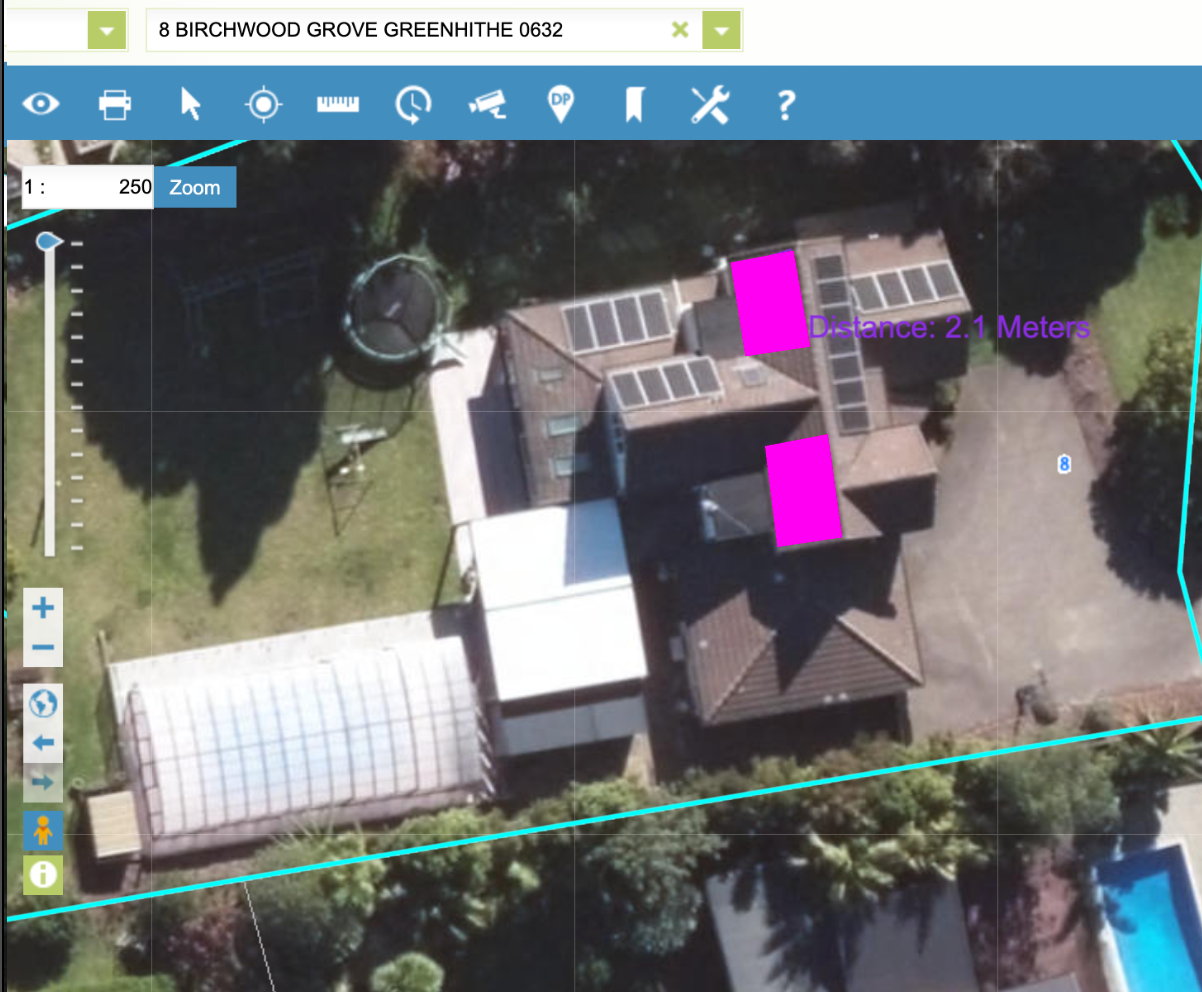Click the plus zoom in button

[43, 607]
